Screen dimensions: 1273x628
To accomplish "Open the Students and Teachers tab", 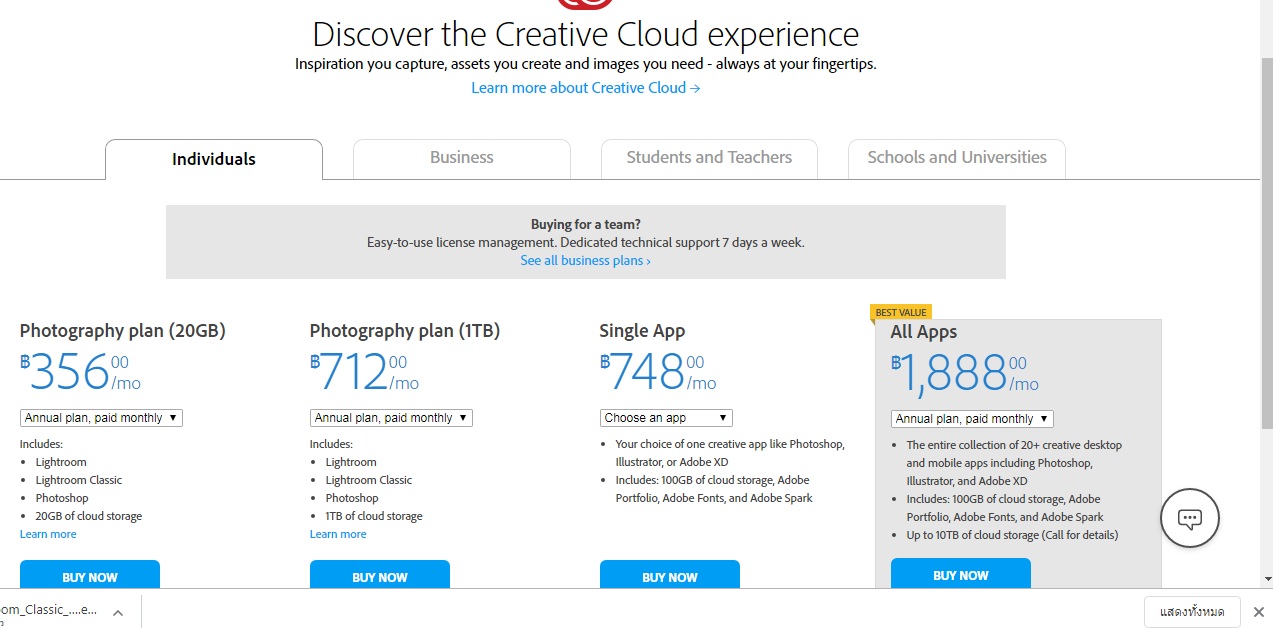I will click(x=709, y=158).
